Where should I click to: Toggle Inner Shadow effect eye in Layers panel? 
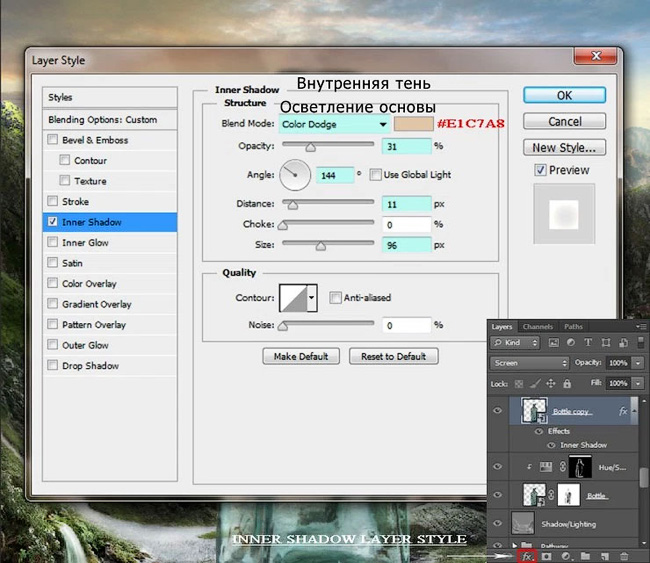coord(551,445)
